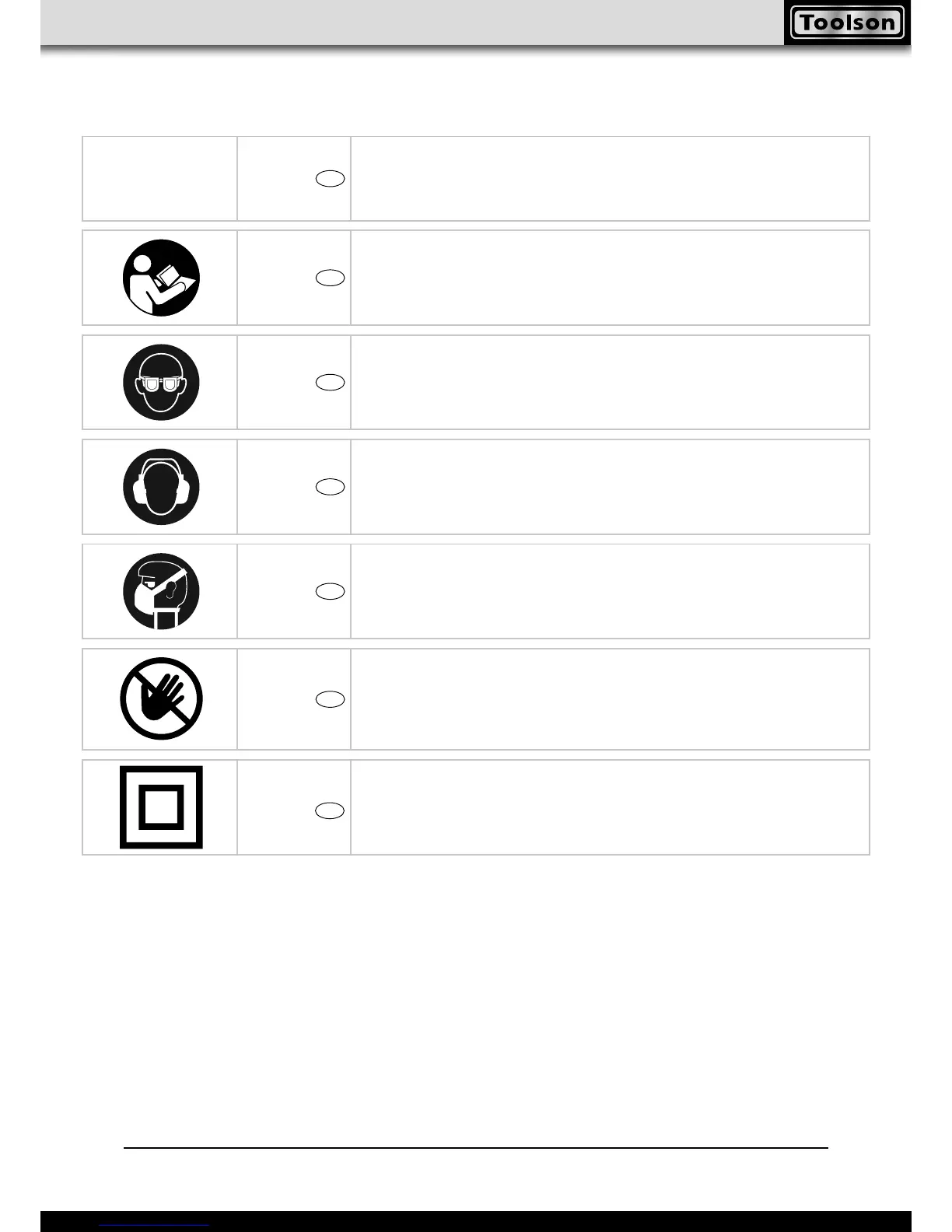Click the ear protection symbol
The image size is (952, 1232).
tap(161, 487)
